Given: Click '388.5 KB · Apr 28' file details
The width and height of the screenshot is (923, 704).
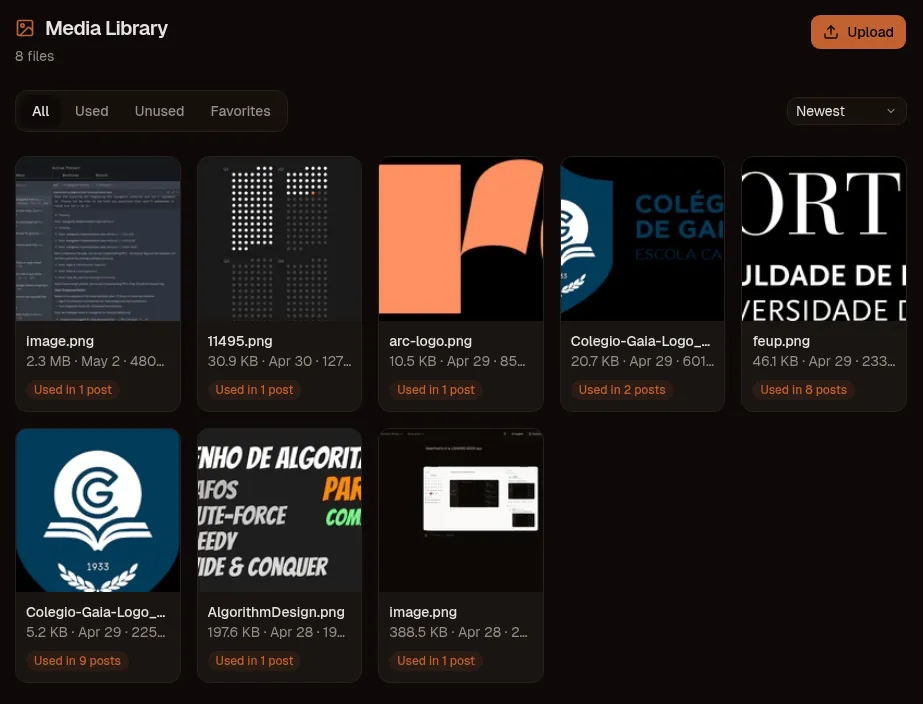Looking at the screenshot, I should pos(459,632).
